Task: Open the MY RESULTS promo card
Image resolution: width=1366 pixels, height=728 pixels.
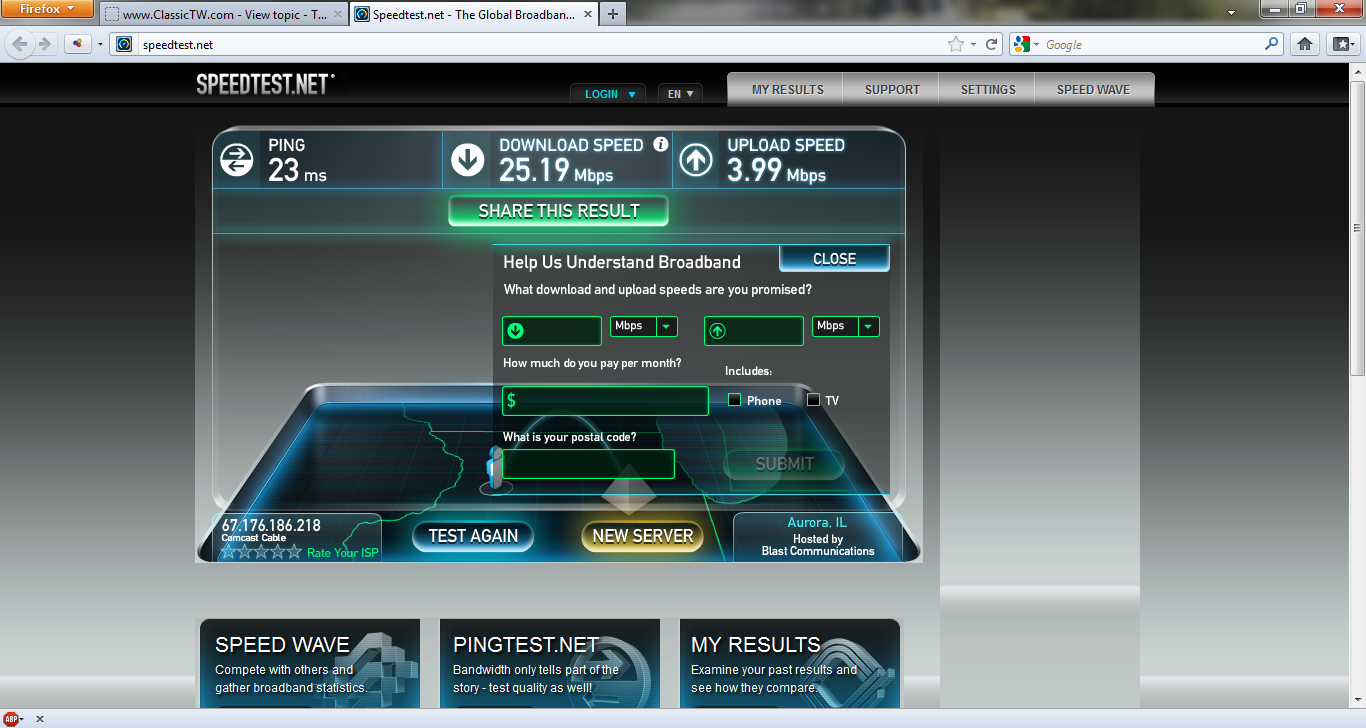Action: pyautogui.click(x=790, y=662)
